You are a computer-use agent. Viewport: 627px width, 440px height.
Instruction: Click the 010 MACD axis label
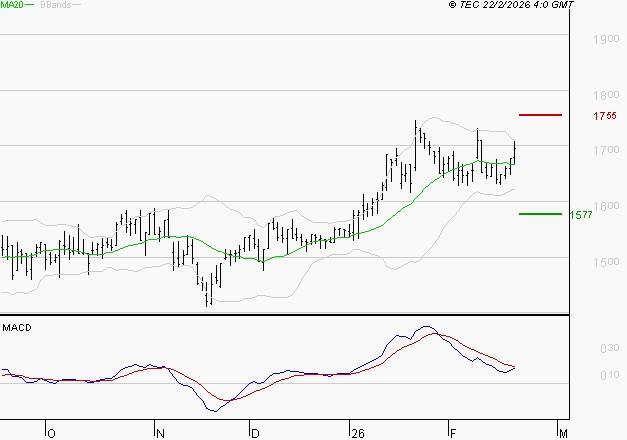610,375
